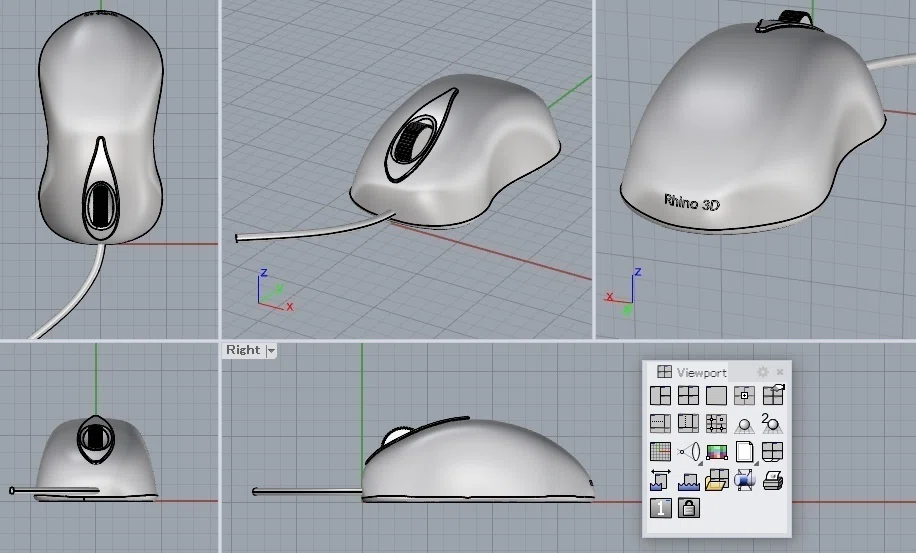Click the new floating viewport icon
Image resolution: width=916 pixels, height=553 pixels.
pos(744,396)
